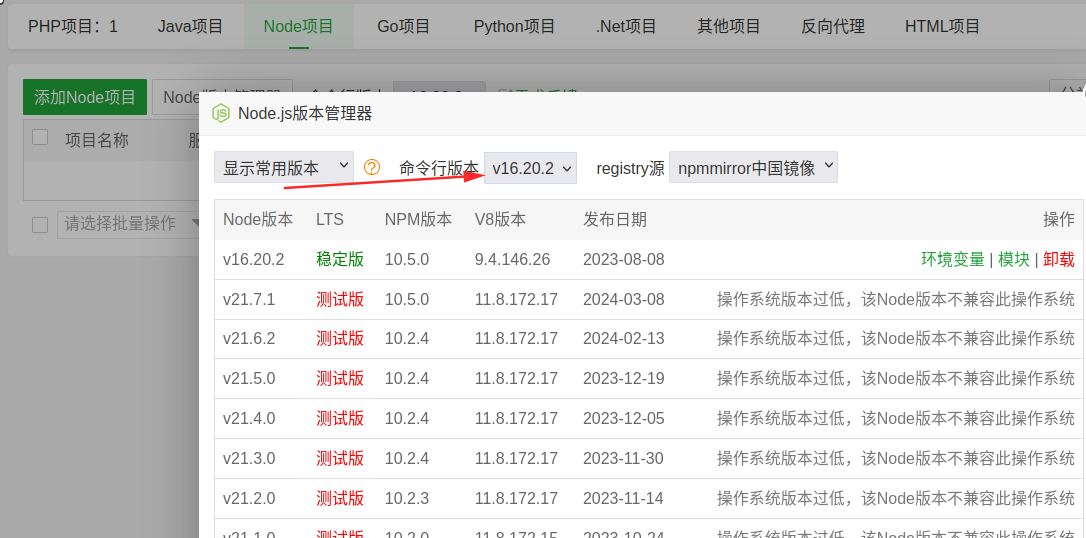Image resolution: width=1086 pixels, height=538 pixels.
Task: Switch to the Java项目 tab
Action: [190, 26]
